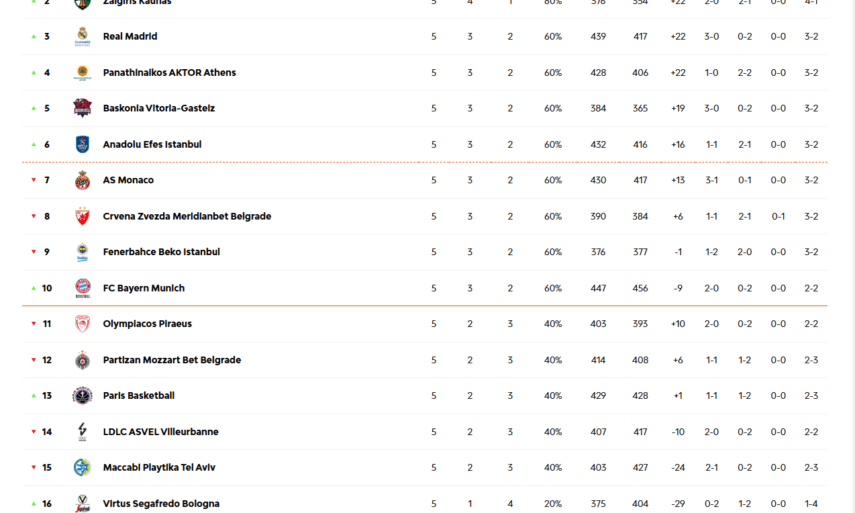Click the Partizan Mozzart Bet logo
This screenshot has width=855, height=513.
82,360
